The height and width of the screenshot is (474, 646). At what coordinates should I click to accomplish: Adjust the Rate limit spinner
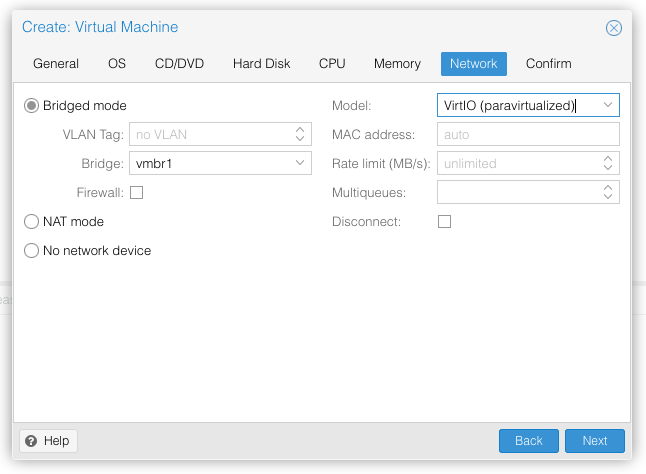[x=608, y=163]
